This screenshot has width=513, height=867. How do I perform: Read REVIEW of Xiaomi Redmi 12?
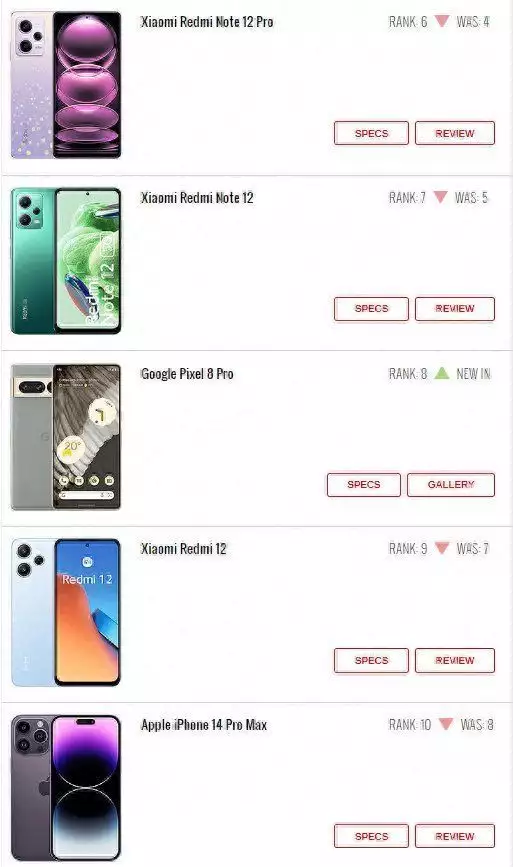455,660
